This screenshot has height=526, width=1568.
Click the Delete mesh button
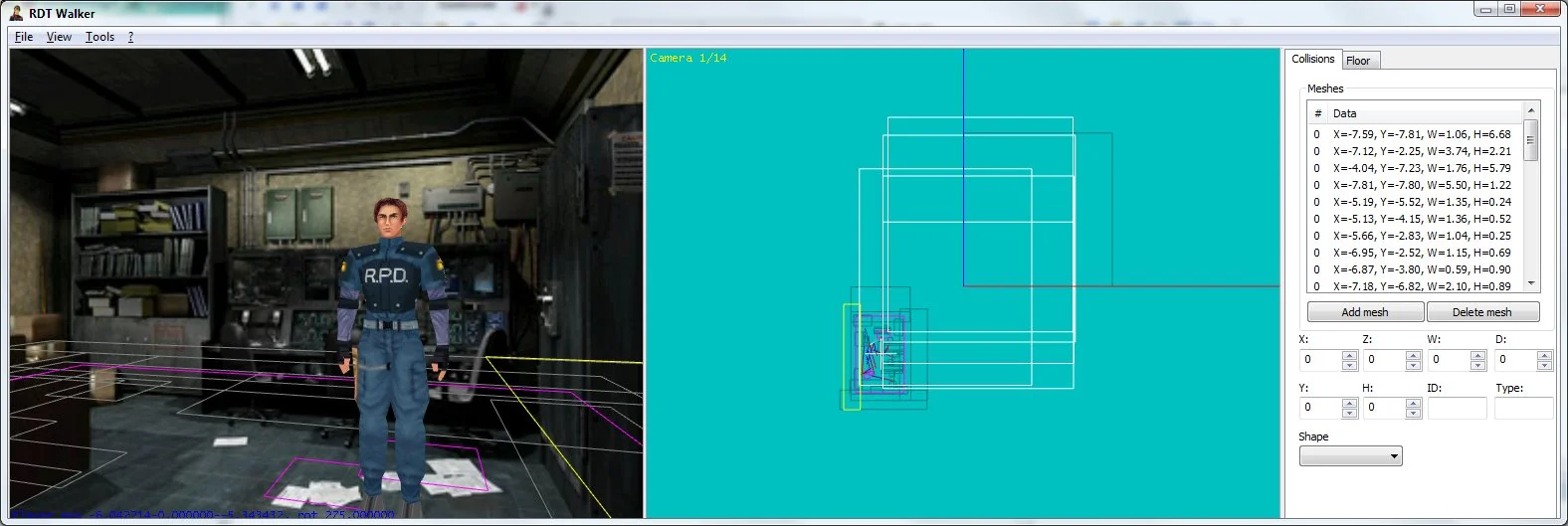coord(1481,312)
